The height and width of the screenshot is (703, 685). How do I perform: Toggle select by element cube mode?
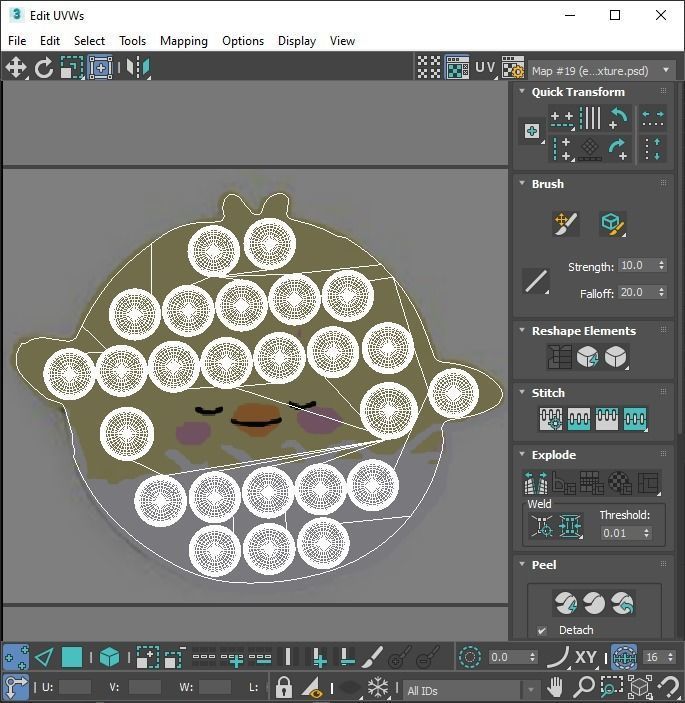pos(109,658)
